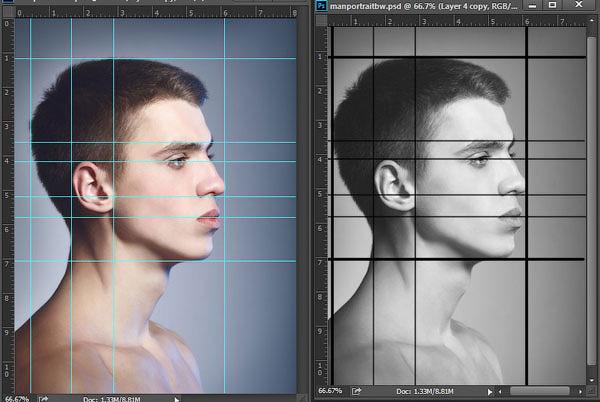
Task: Click the share icon in the color document status bar
Action: coord(43,399)
